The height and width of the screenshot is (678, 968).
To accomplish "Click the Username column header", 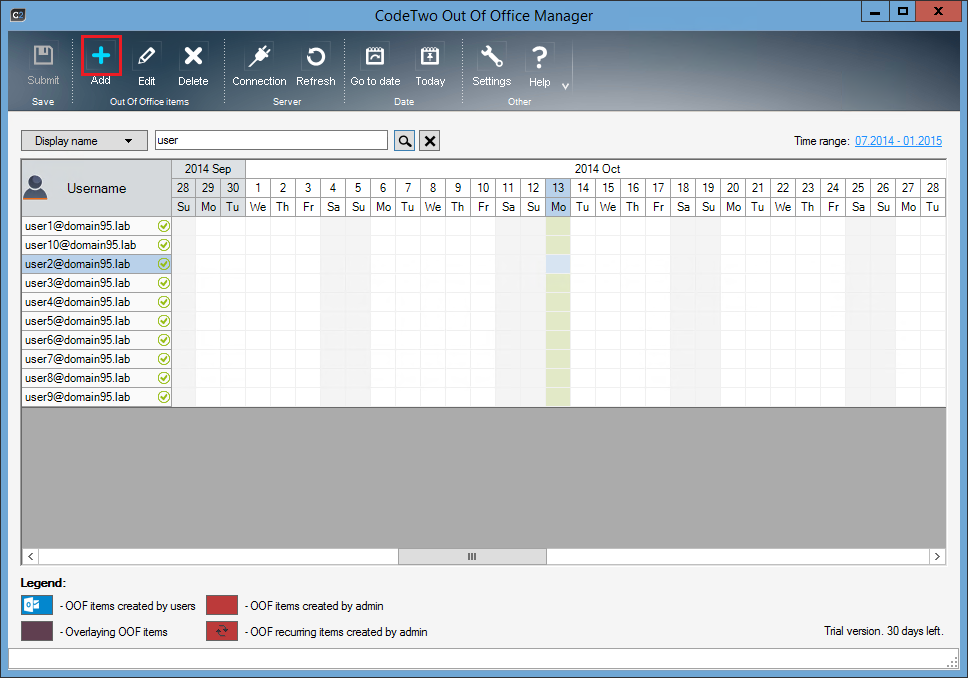I will (x=96, y=188).
